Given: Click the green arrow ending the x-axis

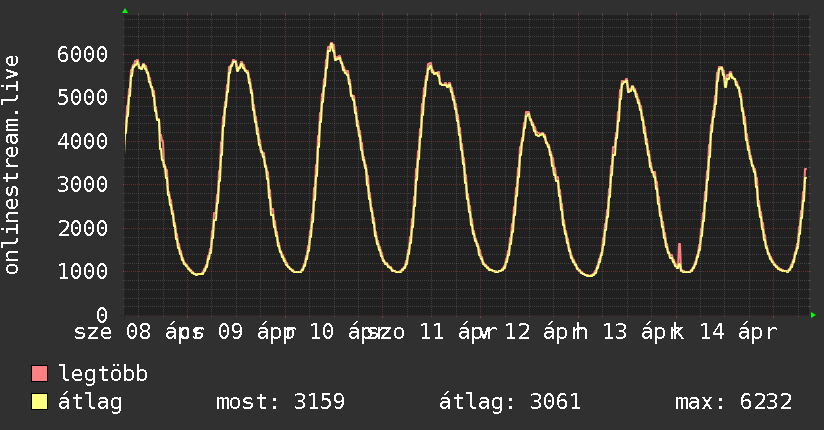Looking at the screenshot, I should [x=813, y=315].
